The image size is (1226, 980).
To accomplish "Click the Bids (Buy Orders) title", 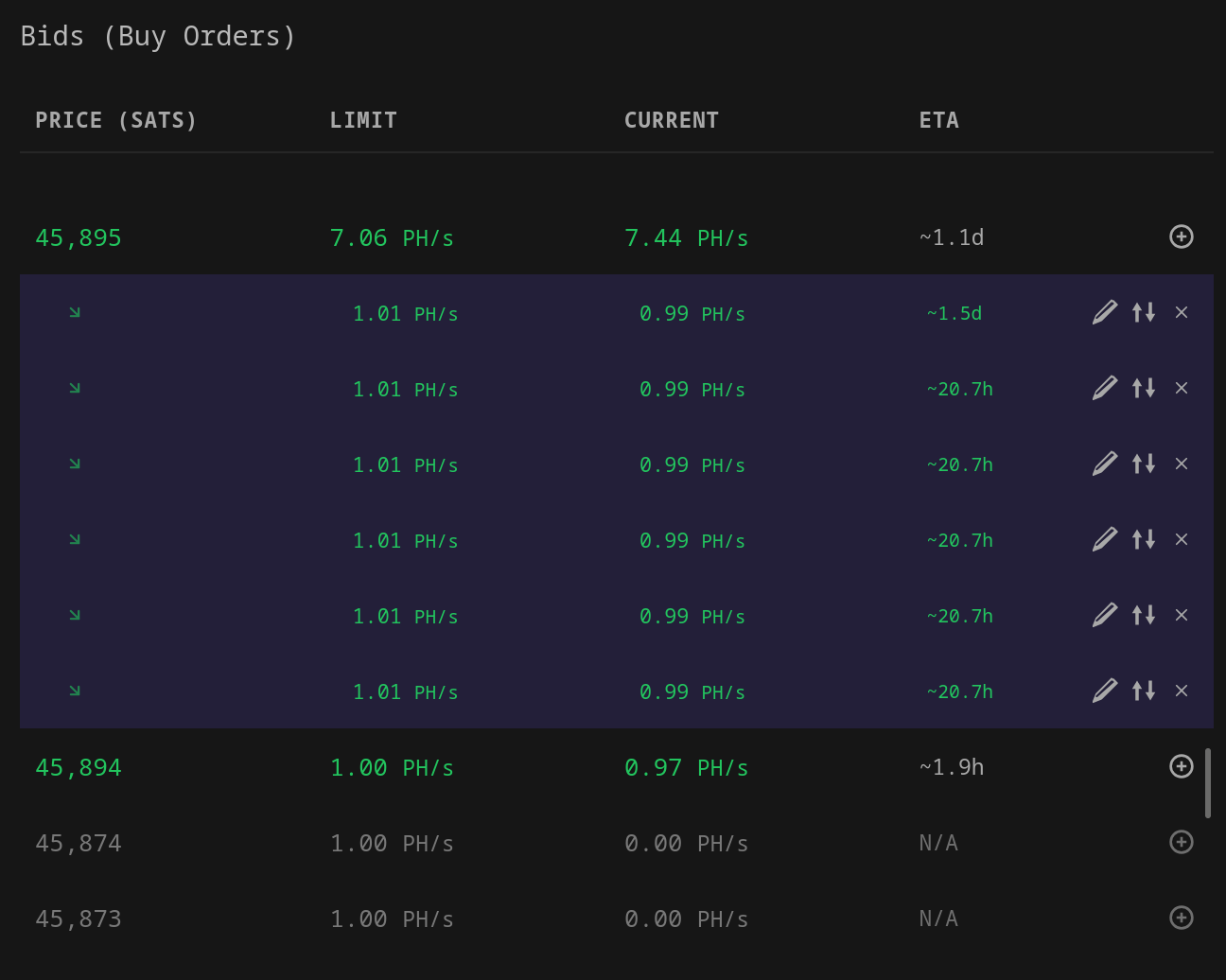I will click(159, 35).
